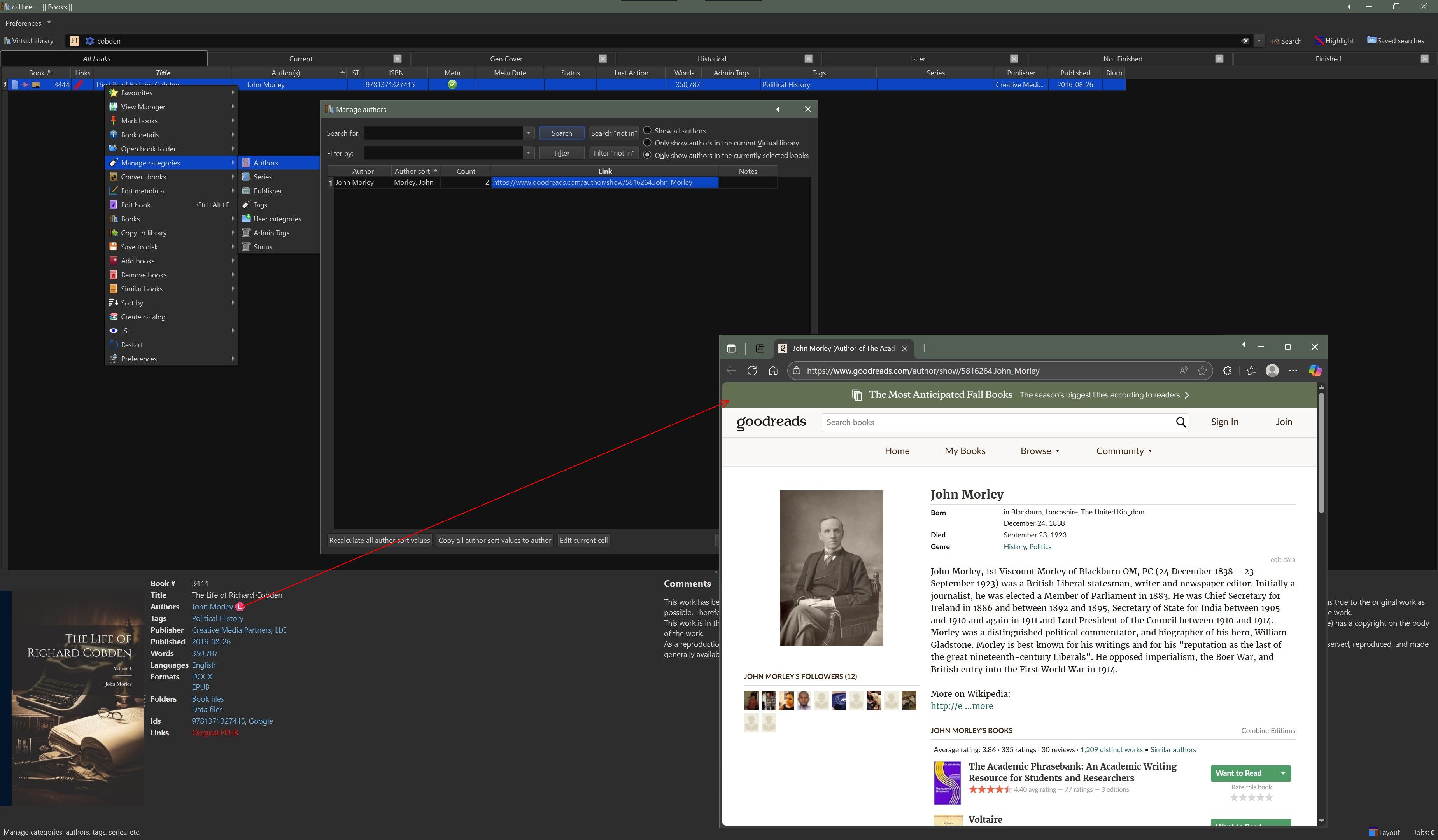1438x840 pixels.
Task: Click the red link badge beside John Morley
Action: coord(240,607)
